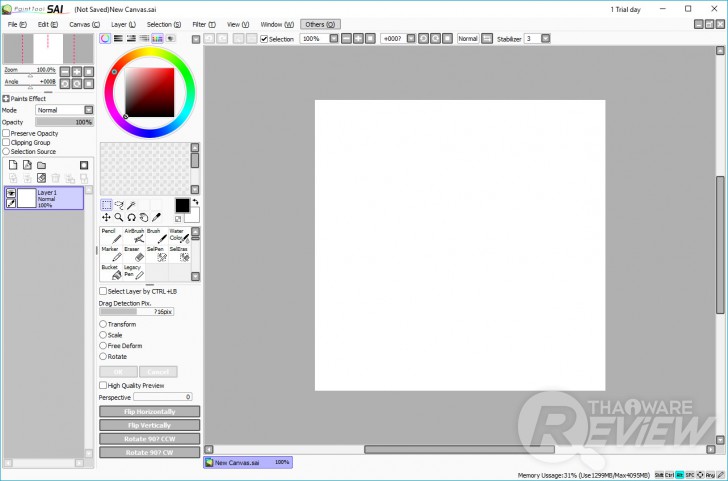
Task: Click the Rotate 90° CW button
Action: coord(150,452)
